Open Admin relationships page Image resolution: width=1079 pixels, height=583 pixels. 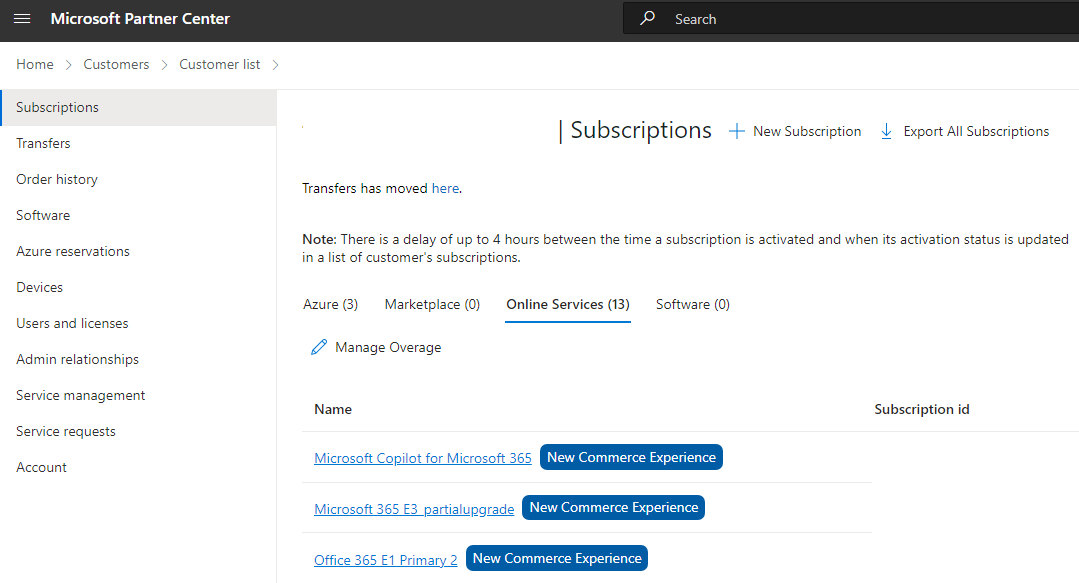138,359
